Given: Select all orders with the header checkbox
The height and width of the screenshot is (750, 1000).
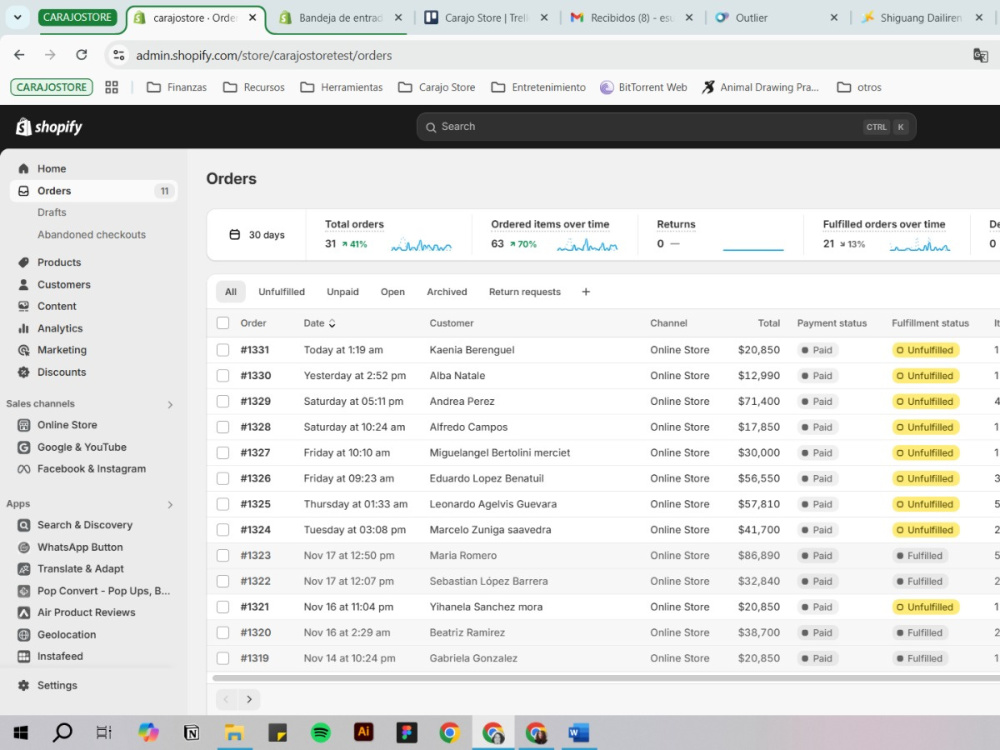Looking at the screenshot, I should [223, 323].
